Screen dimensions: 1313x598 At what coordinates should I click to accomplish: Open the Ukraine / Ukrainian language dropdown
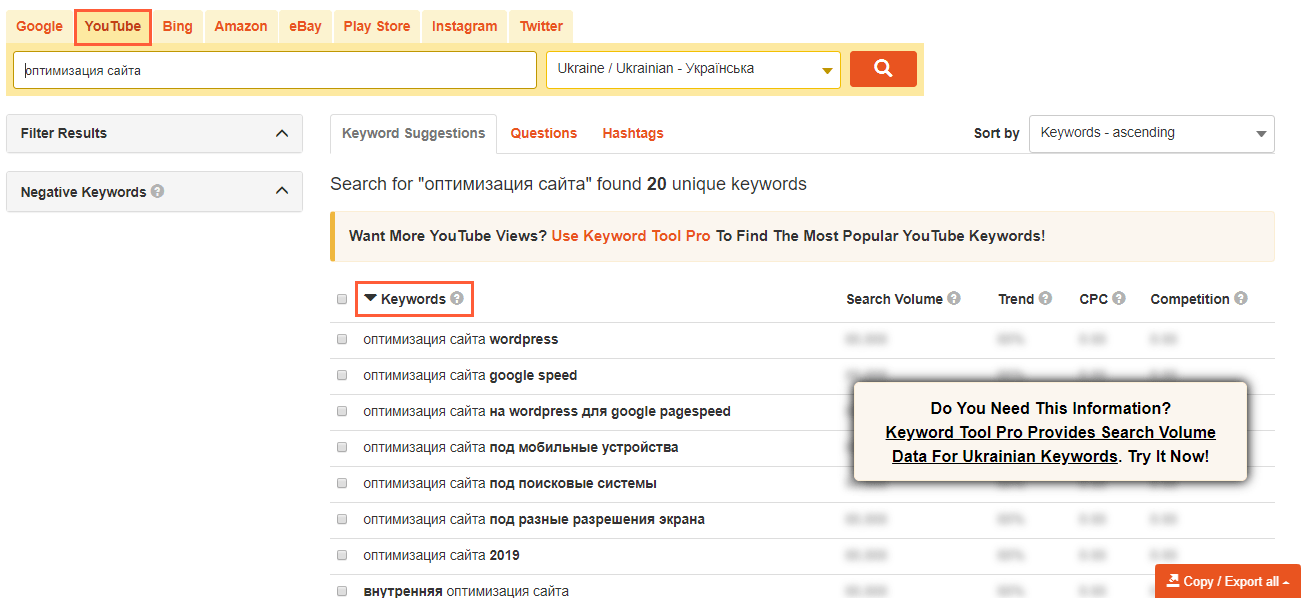(x=693, y=70)
